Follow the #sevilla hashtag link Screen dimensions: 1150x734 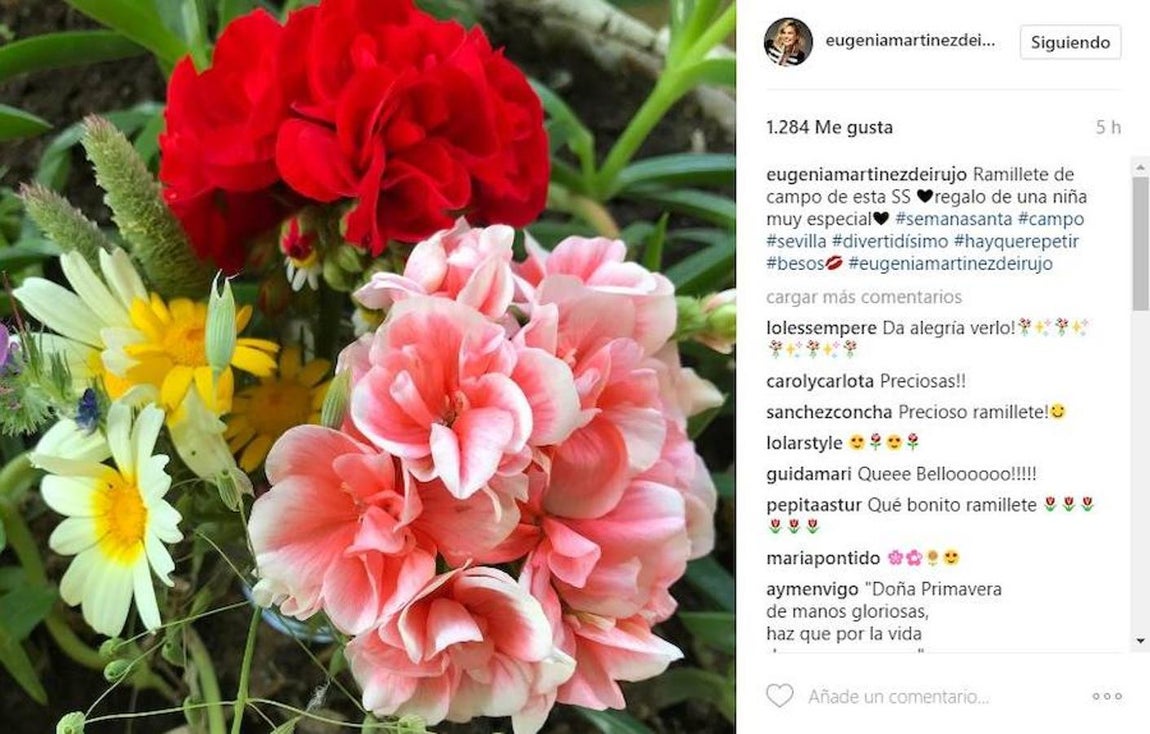[796, 241]
